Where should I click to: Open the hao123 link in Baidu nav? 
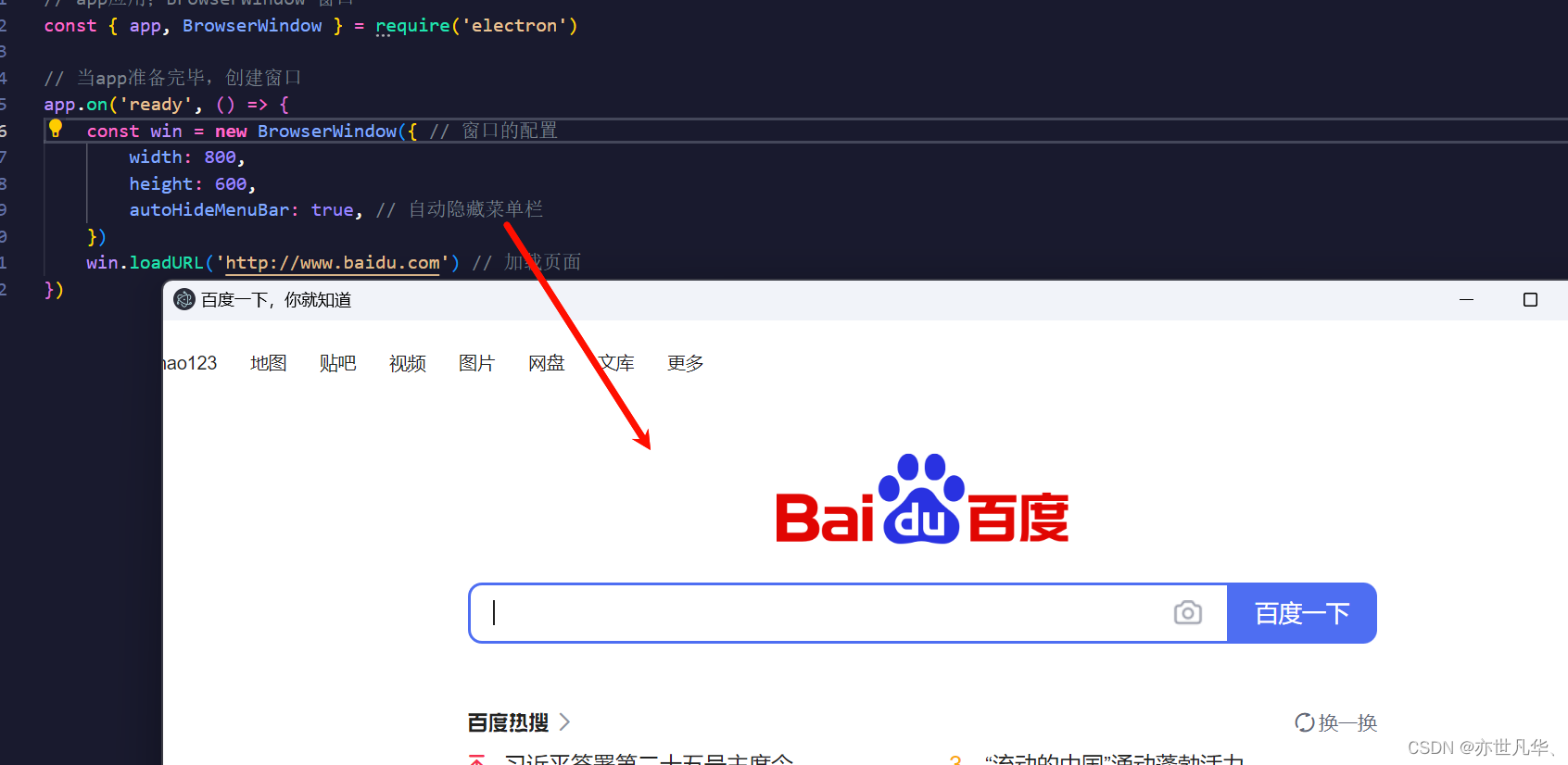pos(190,363)
